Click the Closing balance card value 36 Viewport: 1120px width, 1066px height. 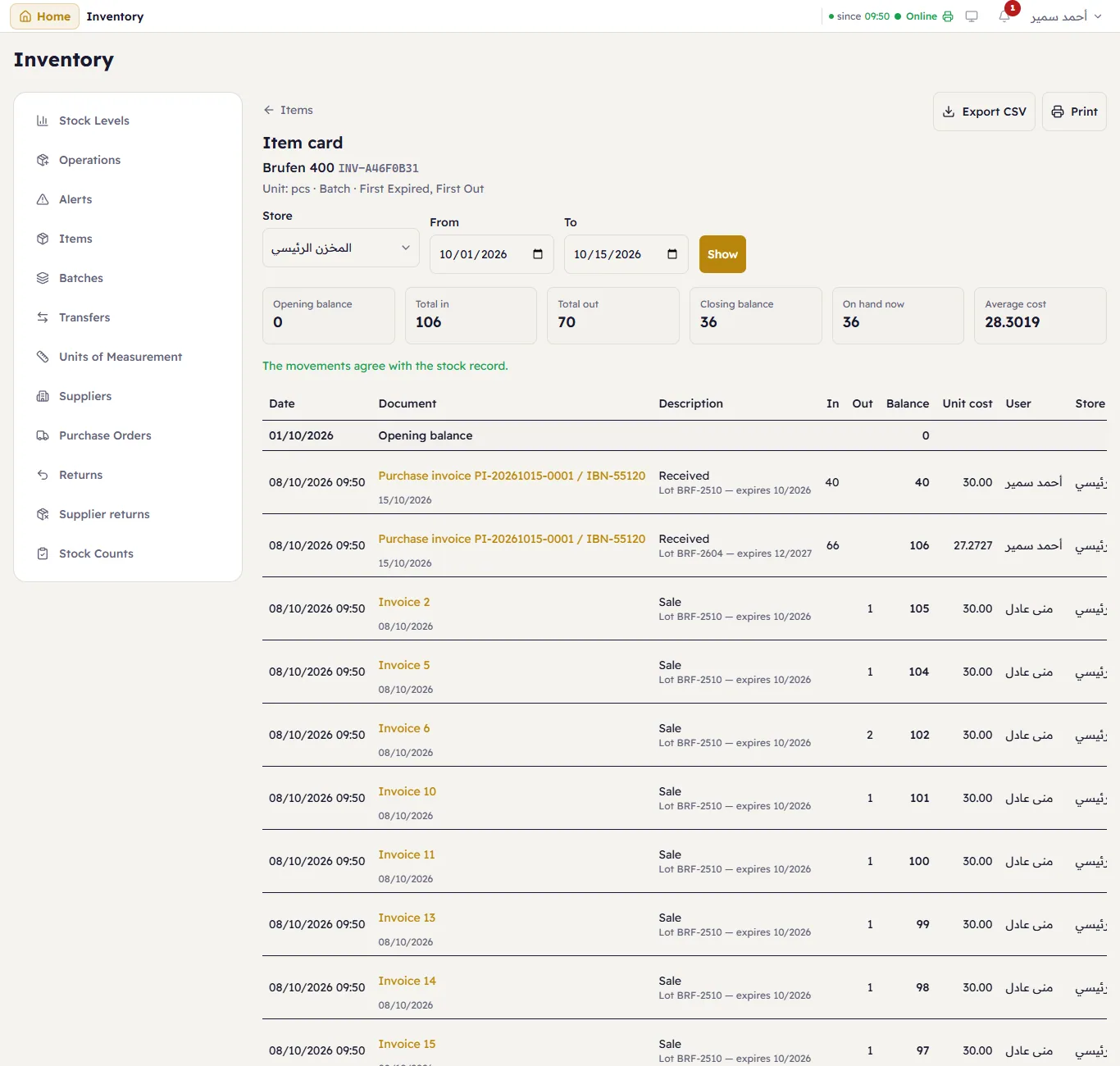(x=708, y=322)
